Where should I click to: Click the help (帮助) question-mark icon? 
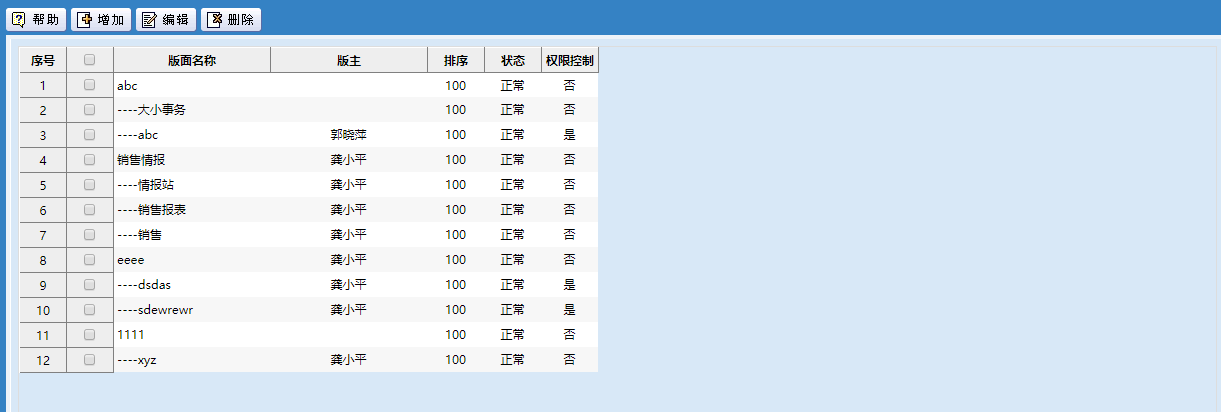(x=20, y=19)
